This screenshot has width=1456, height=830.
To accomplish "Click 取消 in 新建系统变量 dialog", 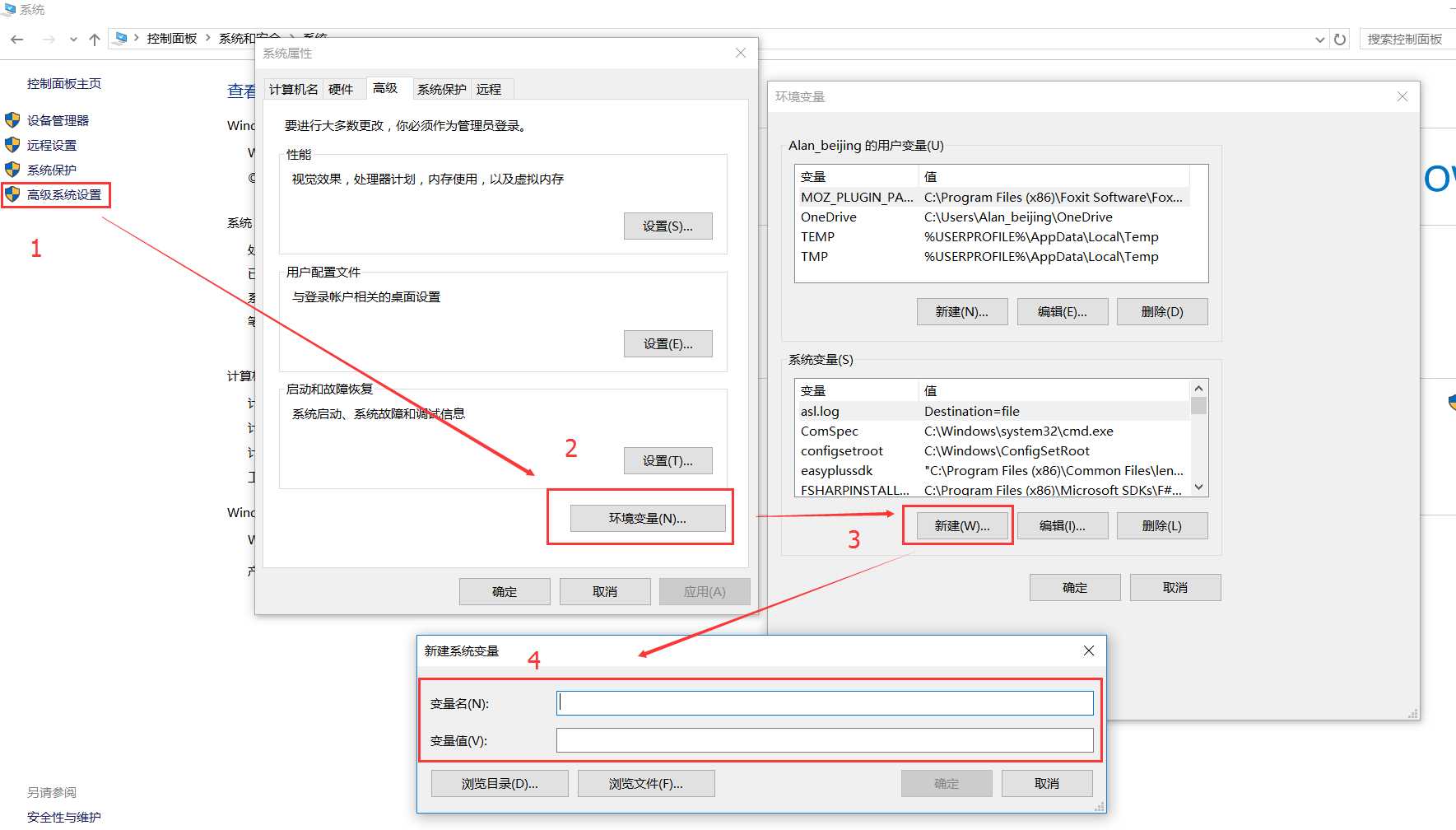I will pyautogui.click(x=1047, y=783).
